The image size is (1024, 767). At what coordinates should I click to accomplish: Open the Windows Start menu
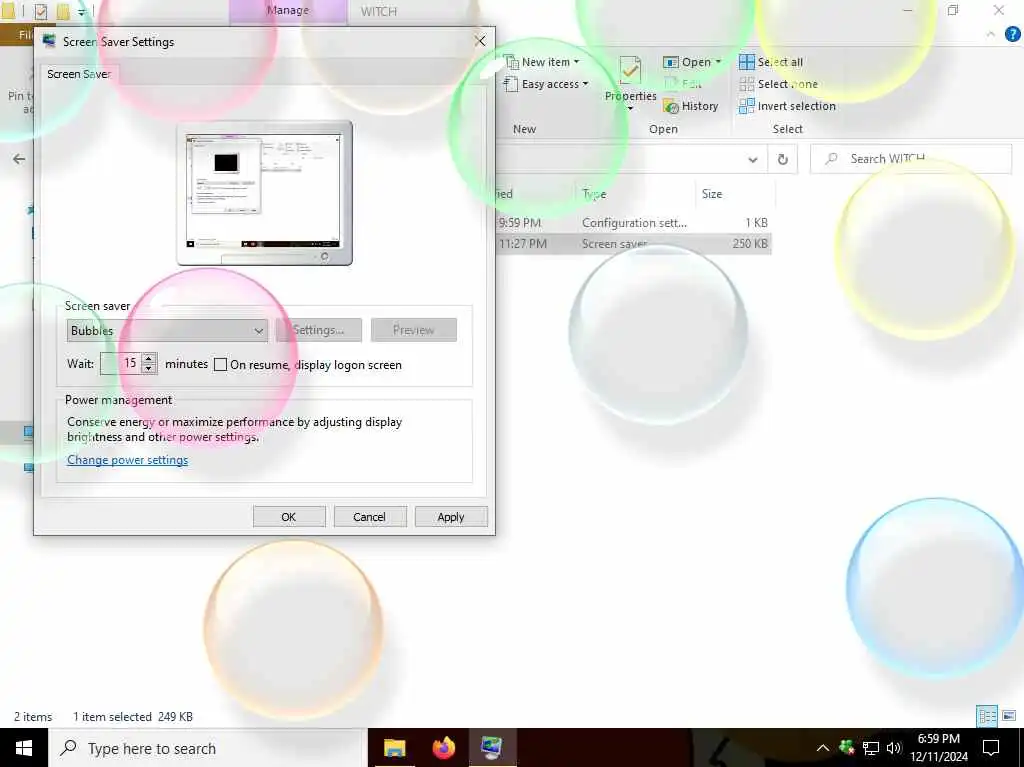point(24,748)
